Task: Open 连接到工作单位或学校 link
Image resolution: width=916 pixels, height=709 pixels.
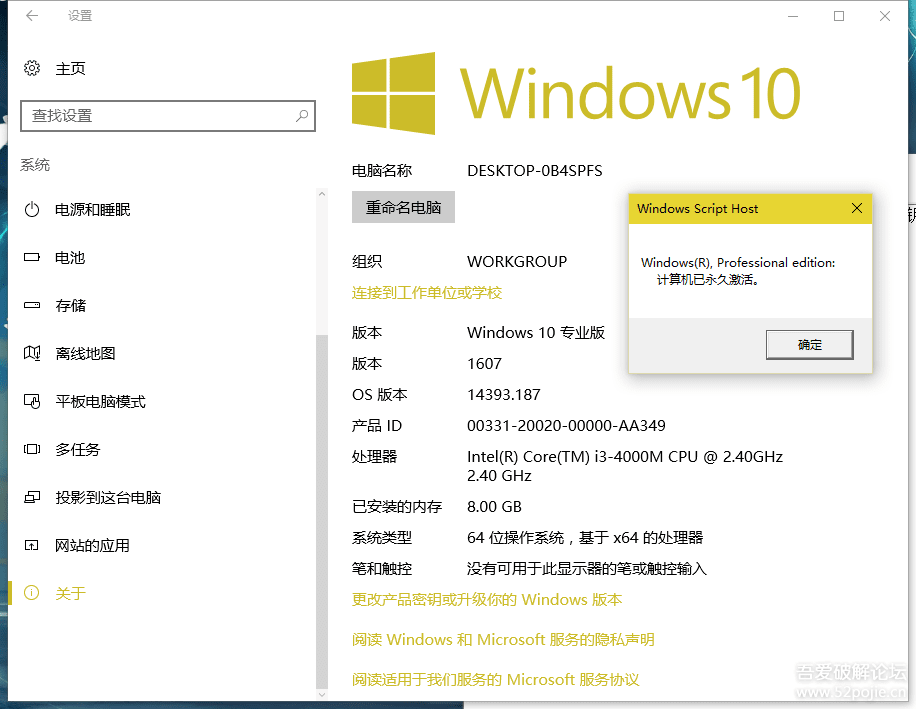Action: click(427, 293)
